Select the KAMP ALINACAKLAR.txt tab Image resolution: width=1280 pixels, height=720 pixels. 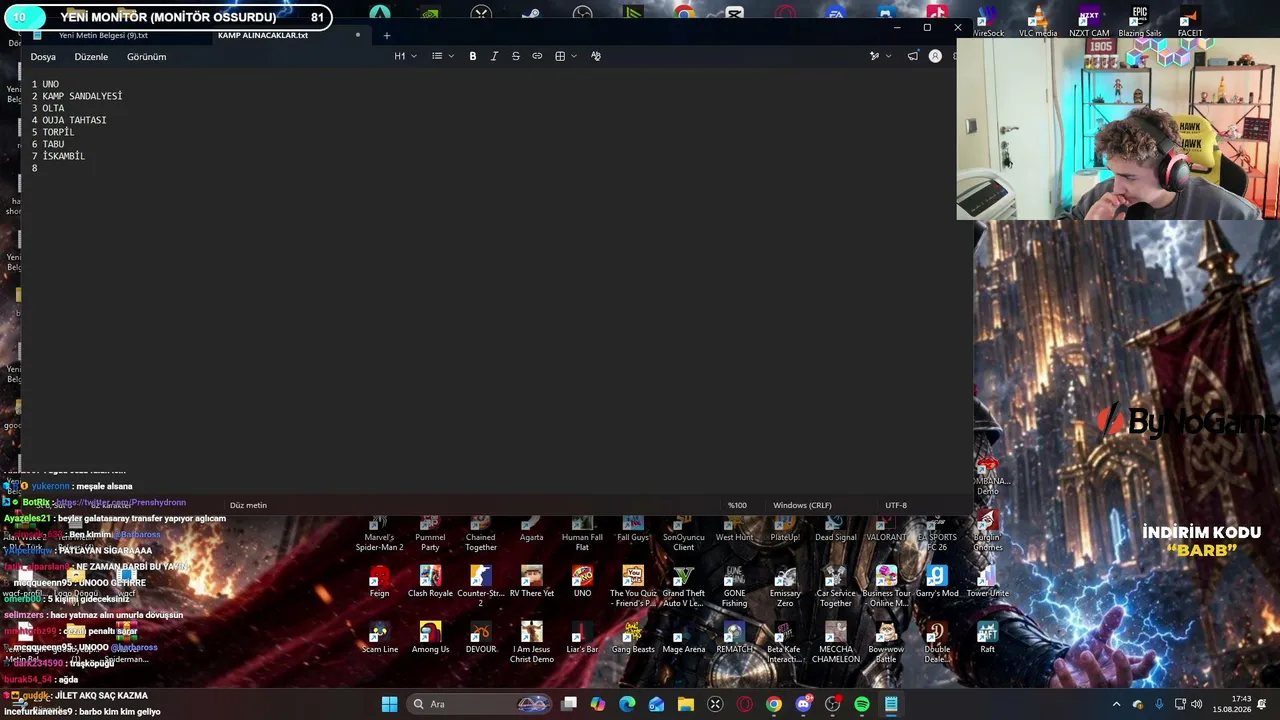[x=263, y=35]
